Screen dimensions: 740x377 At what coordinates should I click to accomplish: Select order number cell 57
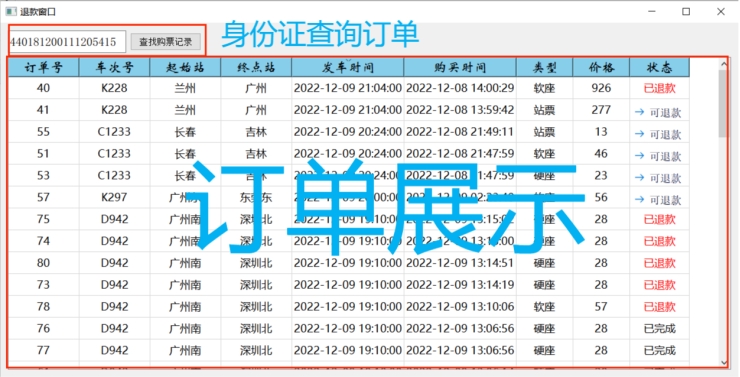[x=43, y=197]
